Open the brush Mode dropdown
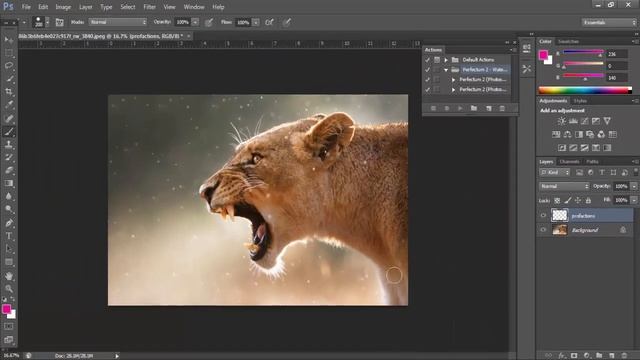Image resolution: width=640 pixels, height=360 pixels. point(118,22)
